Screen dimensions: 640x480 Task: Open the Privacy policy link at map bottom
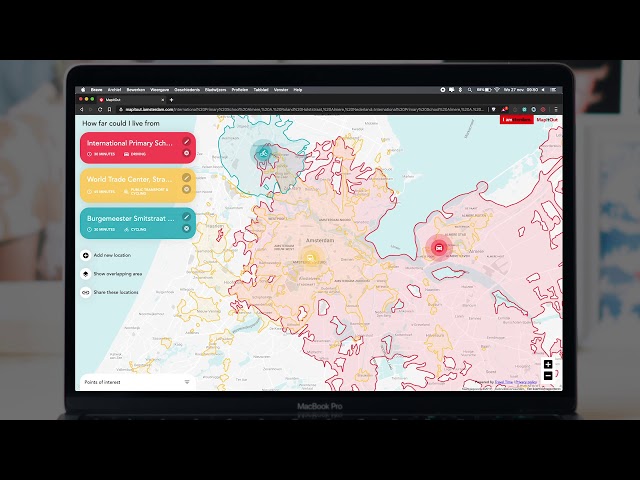point(526,382)
